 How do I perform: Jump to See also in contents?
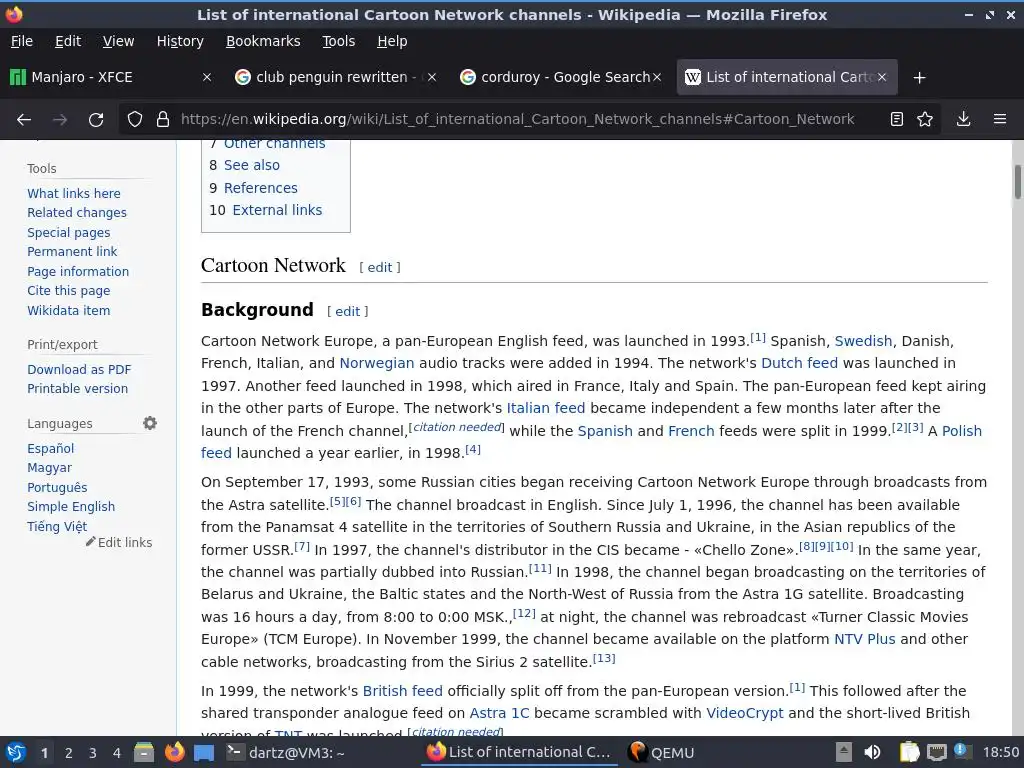pyautogui.click(x=251, y=165)
